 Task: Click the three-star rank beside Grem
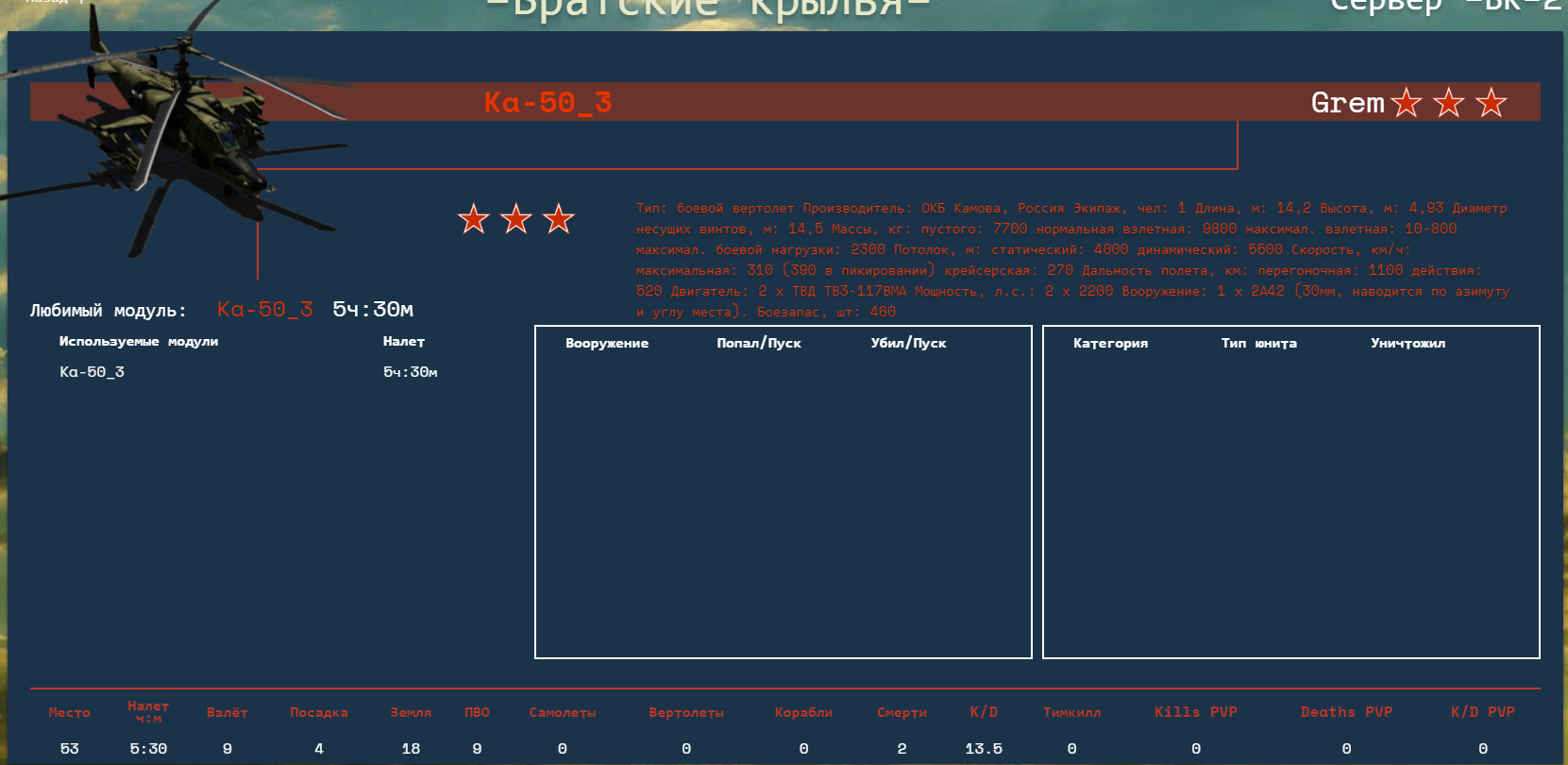point(1449,102)
